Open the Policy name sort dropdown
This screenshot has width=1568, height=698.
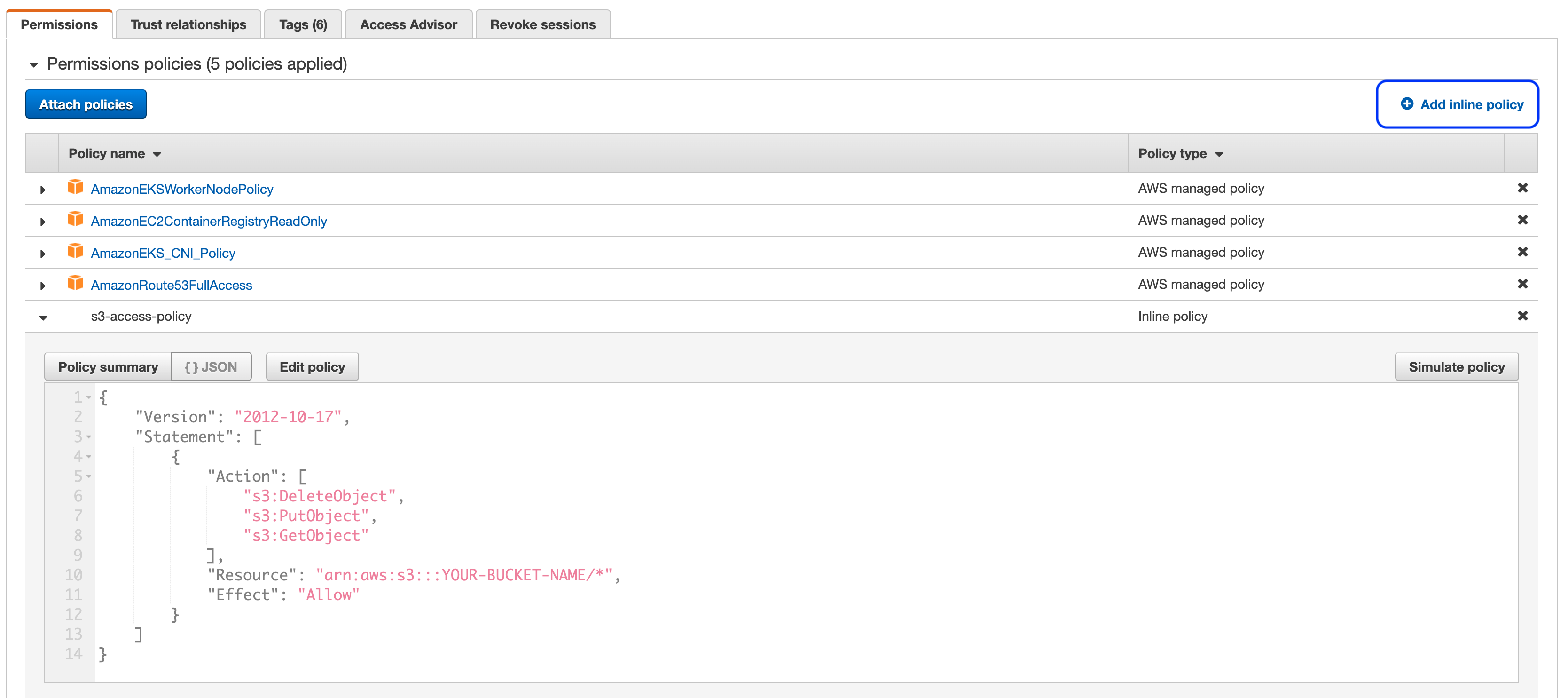pos(157,154)
